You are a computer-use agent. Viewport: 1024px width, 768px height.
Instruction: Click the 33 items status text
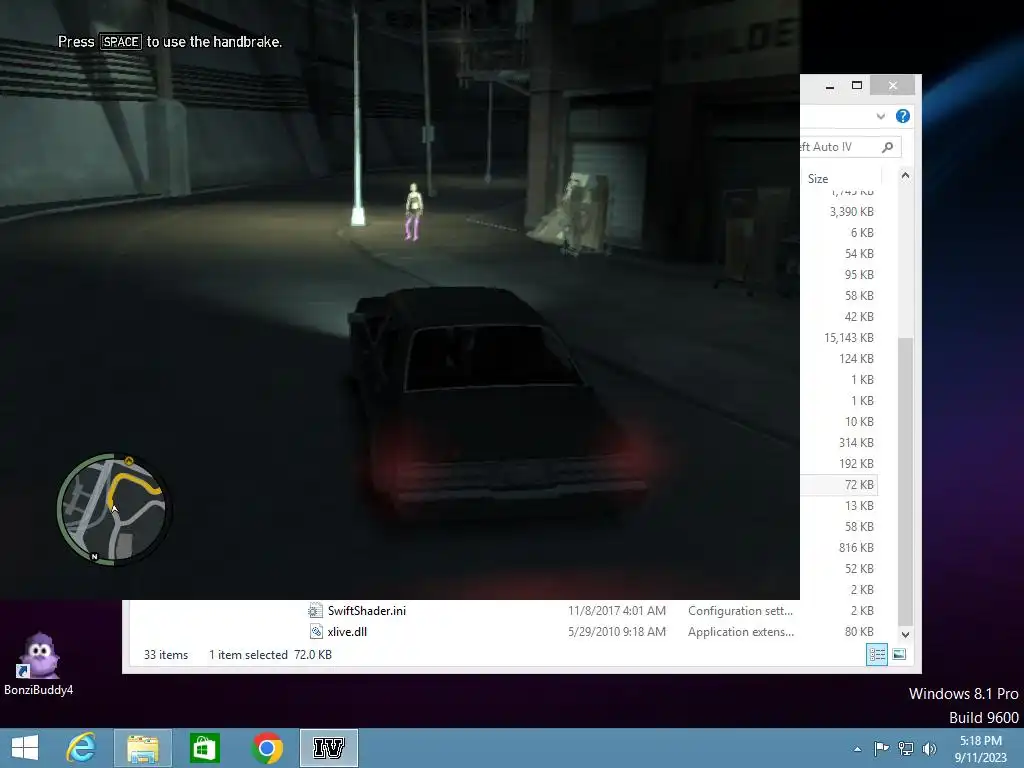(x=166, y=654)
